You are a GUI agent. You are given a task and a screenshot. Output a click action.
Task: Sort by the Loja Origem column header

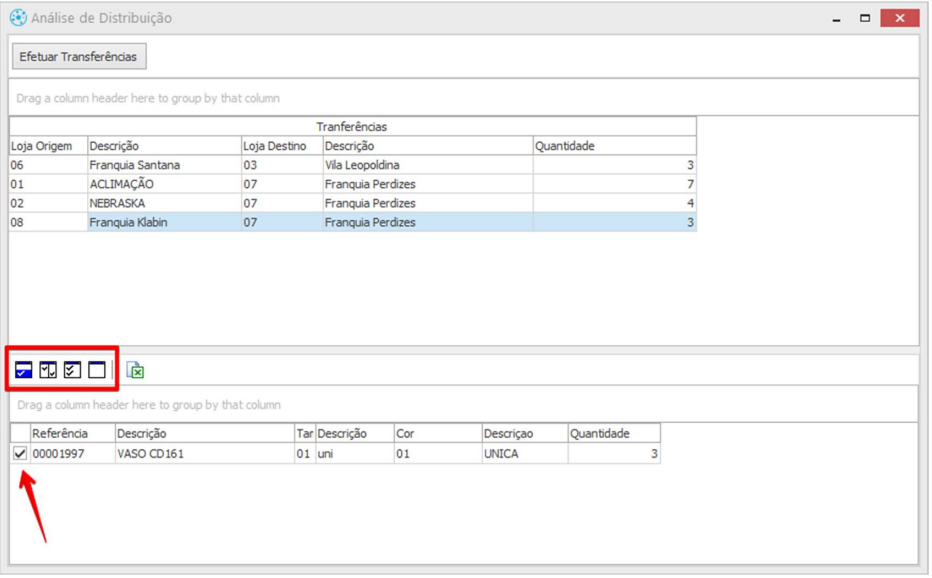tap(48, 146)
